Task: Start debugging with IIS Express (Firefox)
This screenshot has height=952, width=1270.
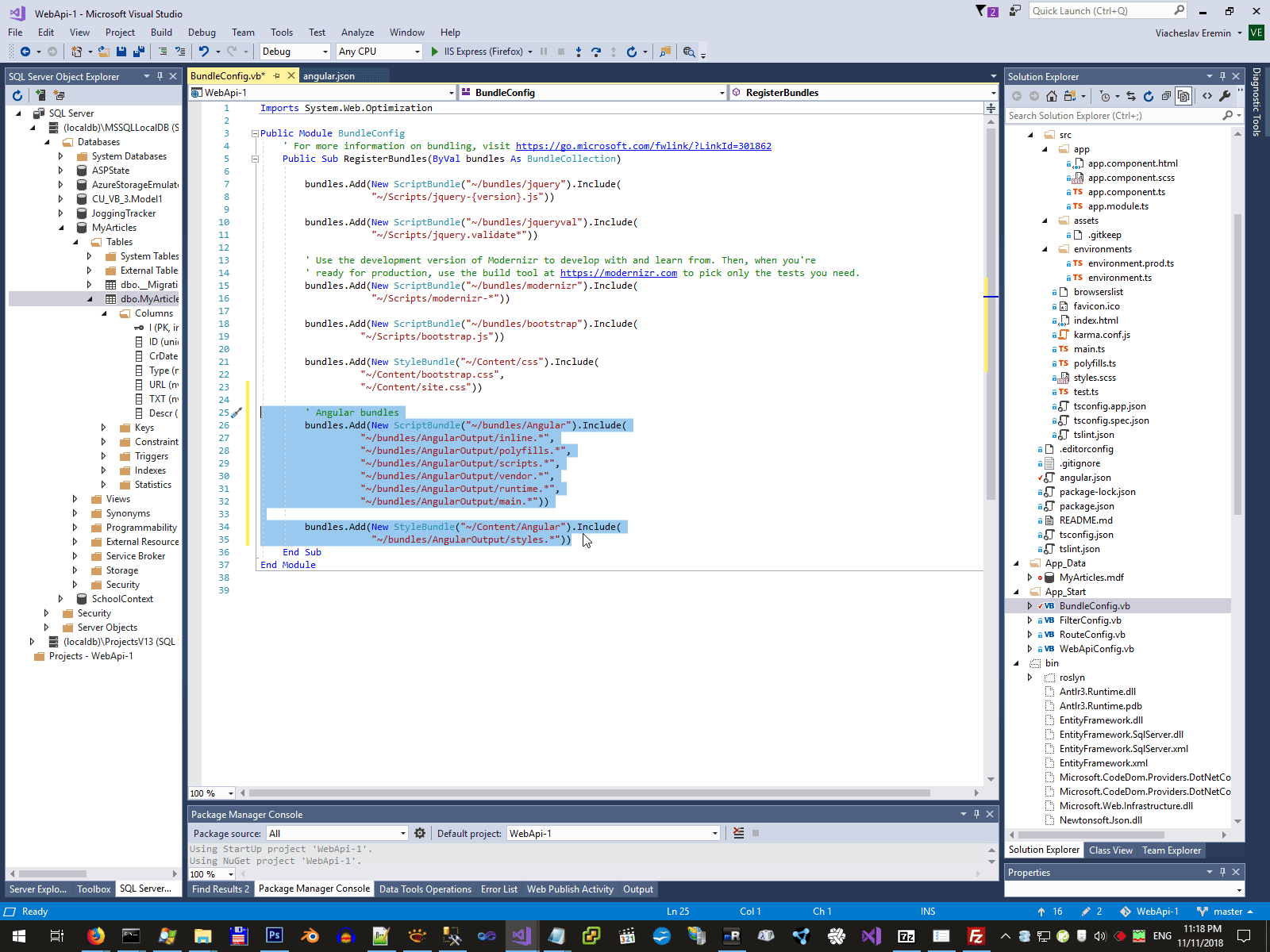Action: tap(435, 52)
